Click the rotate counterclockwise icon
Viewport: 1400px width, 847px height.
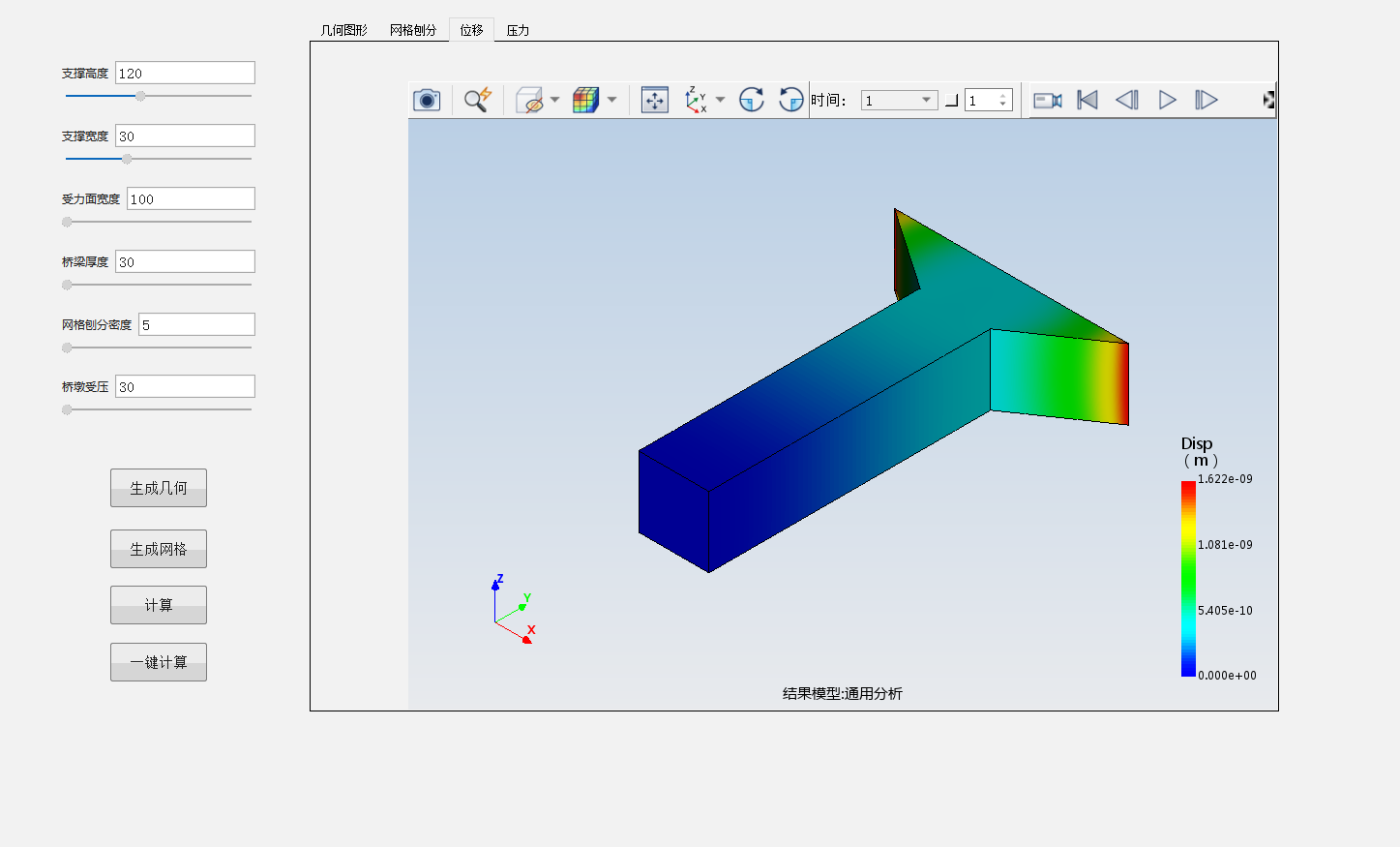point(791,100)
